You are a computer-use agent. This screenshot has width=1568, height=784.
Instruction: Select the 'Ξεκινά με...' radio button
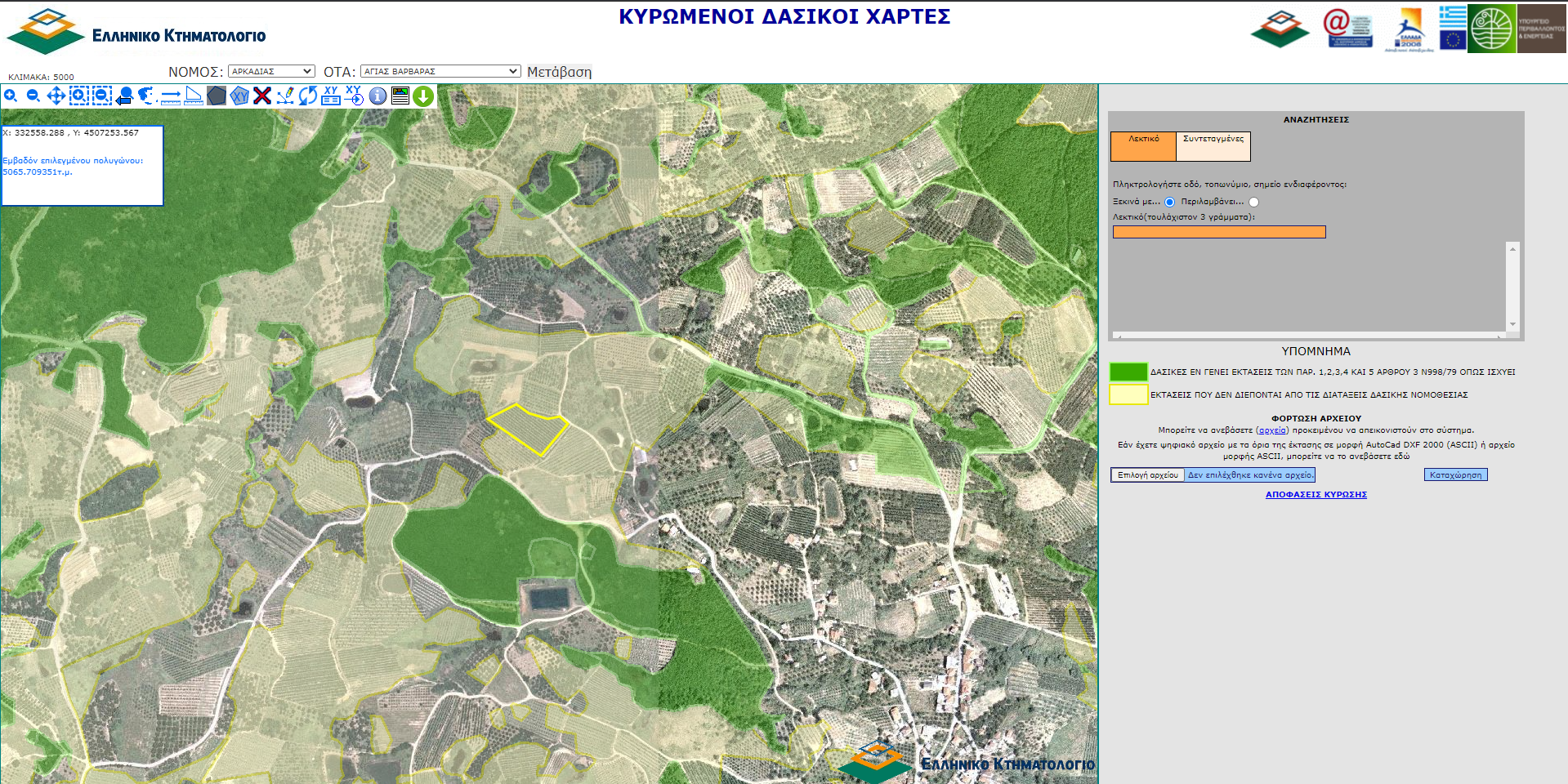tap(1169, 202)
